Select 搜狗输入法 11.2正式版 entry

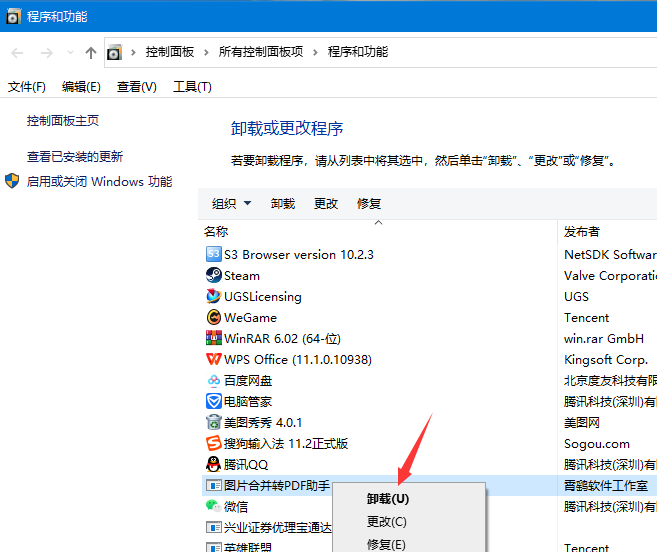tap(286, 443)
